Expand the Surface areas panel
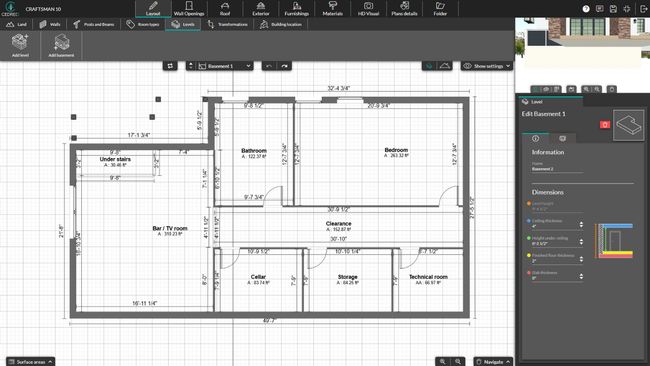Screen dimensions: 650x366 30,362
